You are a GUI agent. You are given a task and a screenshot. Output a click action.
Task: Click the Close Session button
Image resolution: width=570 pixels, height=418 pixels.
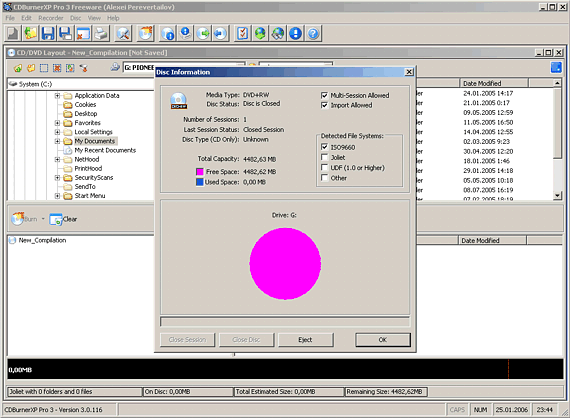point(187,340)
